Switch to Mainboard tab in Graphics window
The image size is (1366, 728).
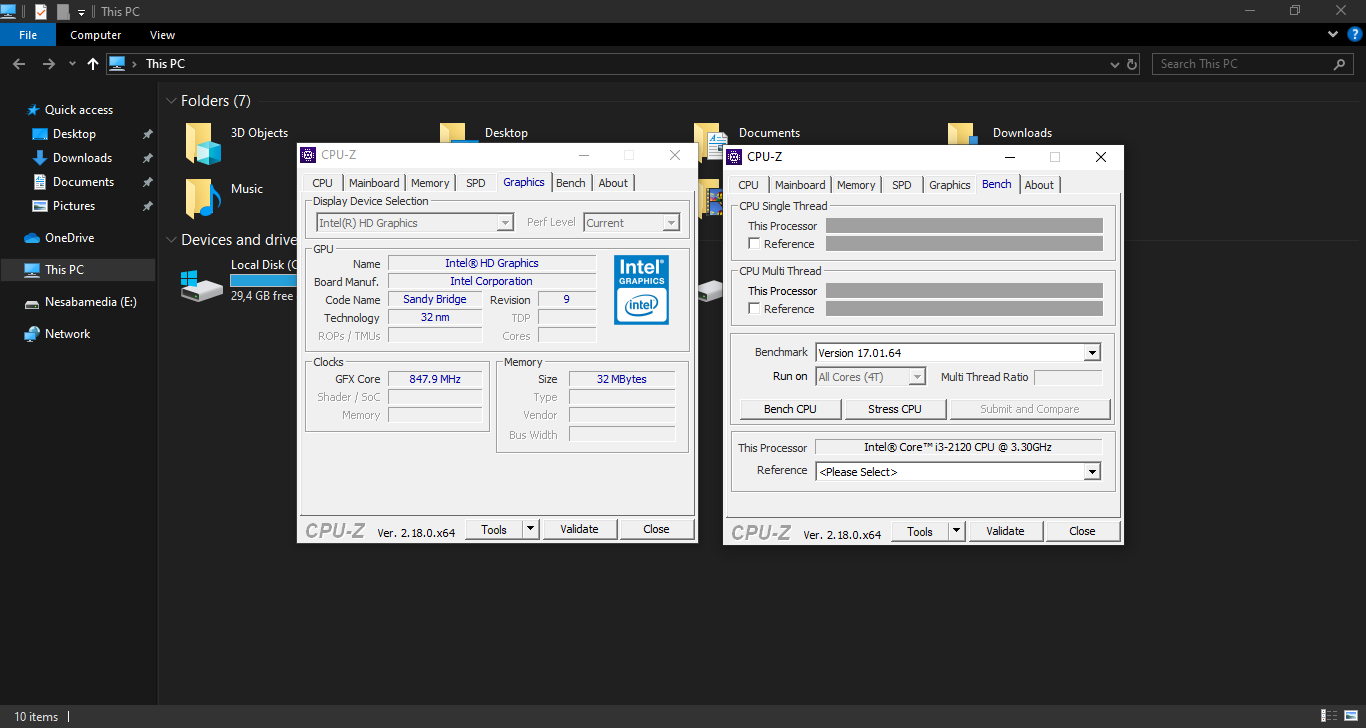point(374,183)
